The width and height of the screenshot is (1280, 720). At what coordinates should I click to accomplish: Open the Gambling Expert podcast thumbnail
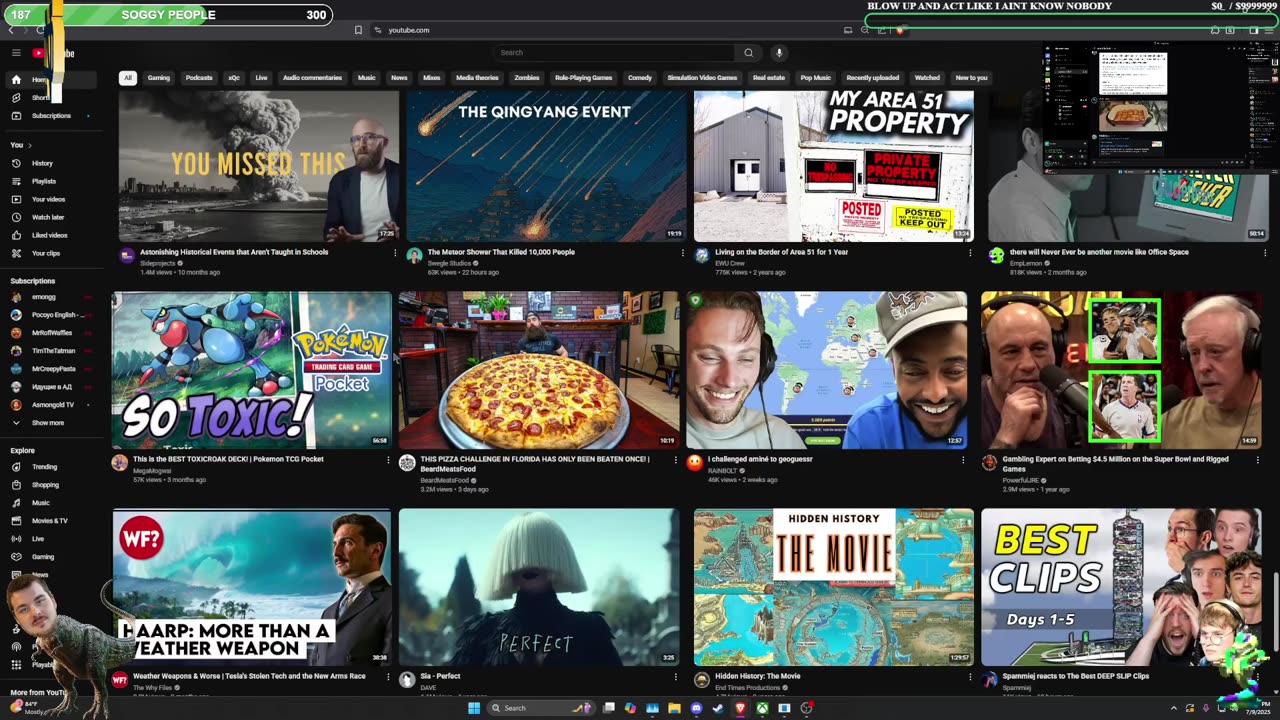coord(1121,370)
